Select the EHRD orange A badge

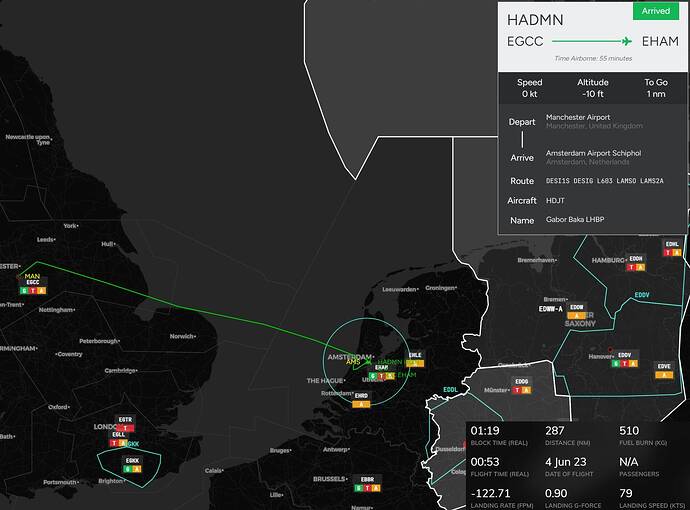[361, 404]
